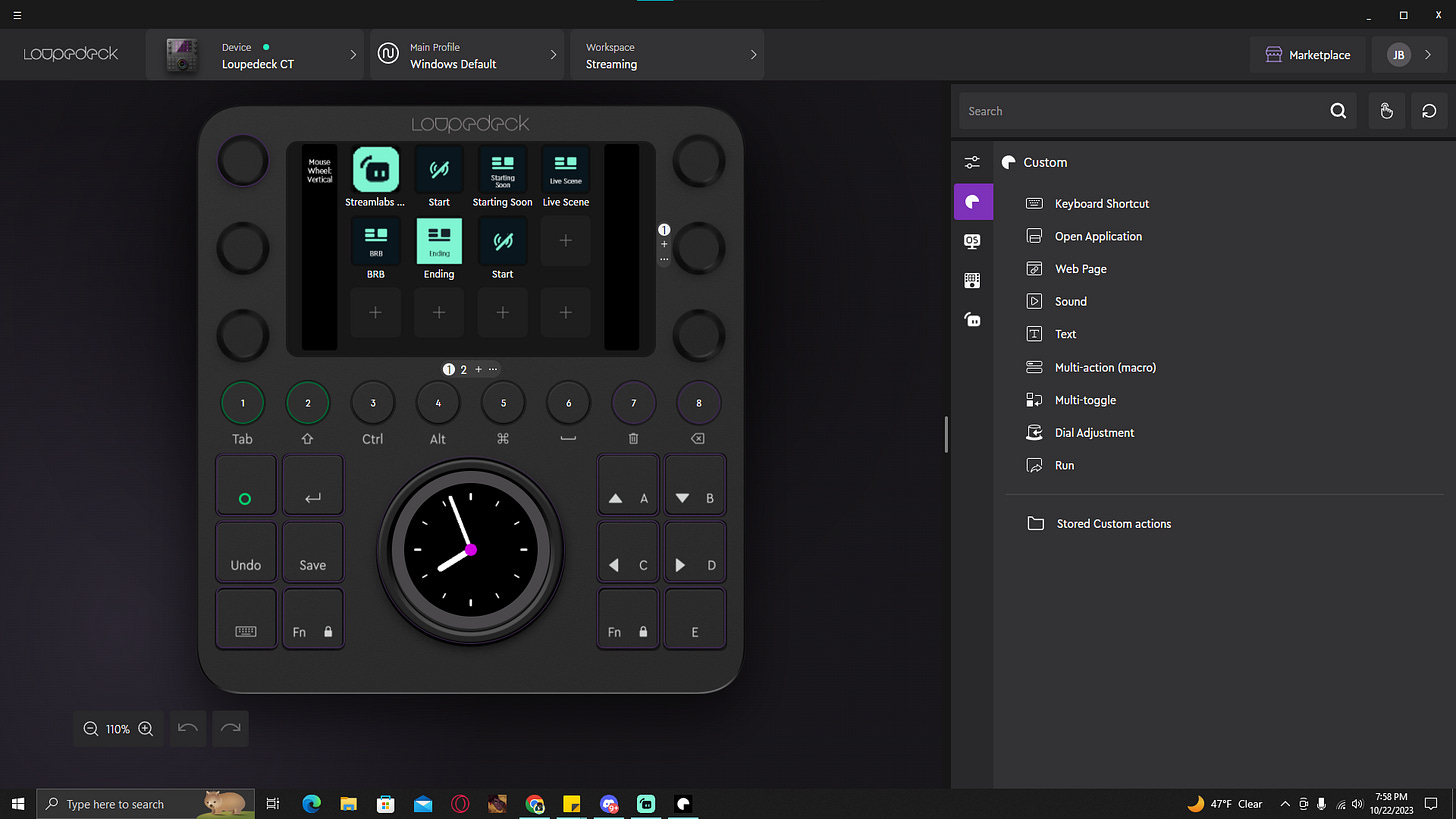Select touch page 2 below the screen
The width and height of the screenshot is (1456, 819).
463,369
